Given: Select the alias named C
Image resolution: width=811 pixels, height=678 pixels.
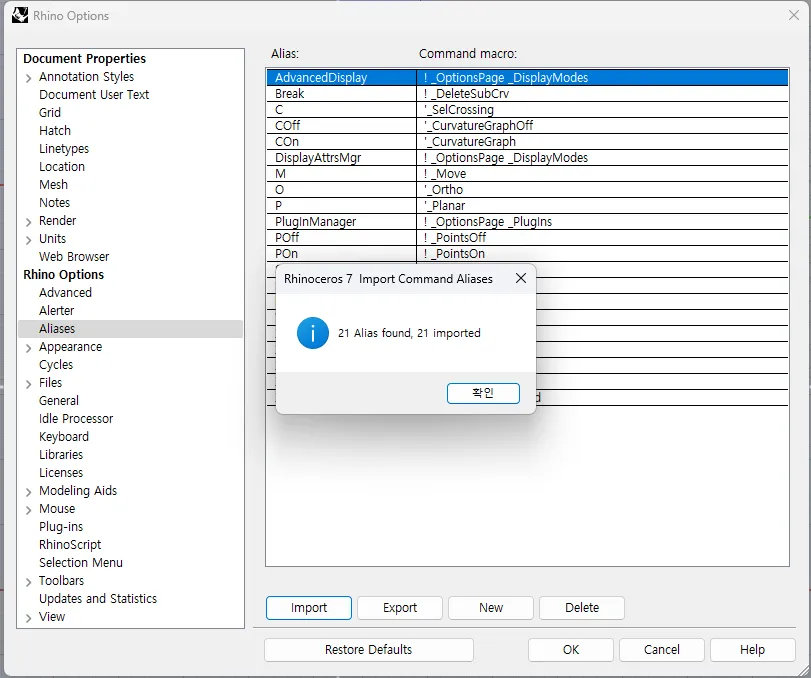Looking at the screenshot, I should (341, 110).
